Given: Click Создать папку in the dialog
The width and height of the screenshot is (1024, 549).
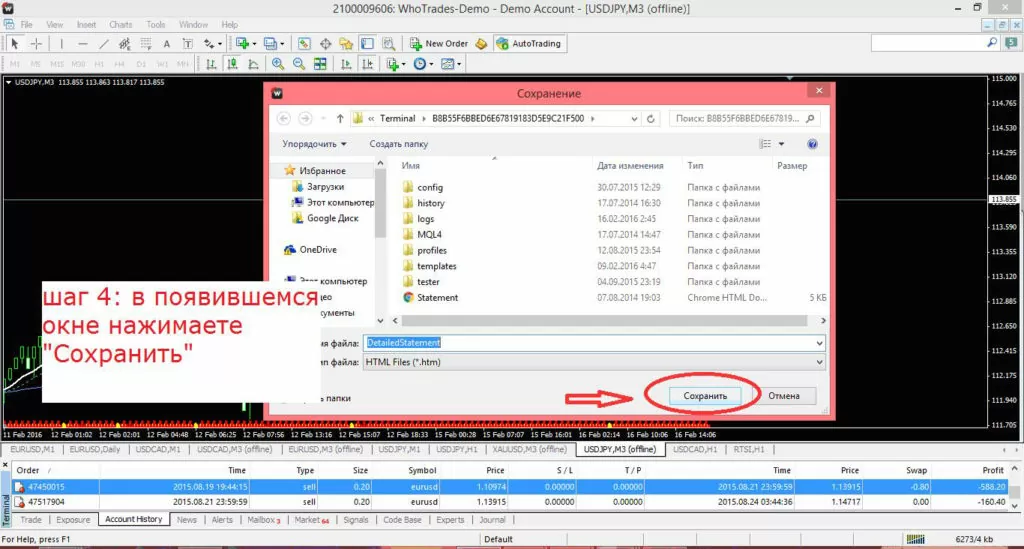Looking at the screenshot, I should pyautogui.click(x=398, y=144).
